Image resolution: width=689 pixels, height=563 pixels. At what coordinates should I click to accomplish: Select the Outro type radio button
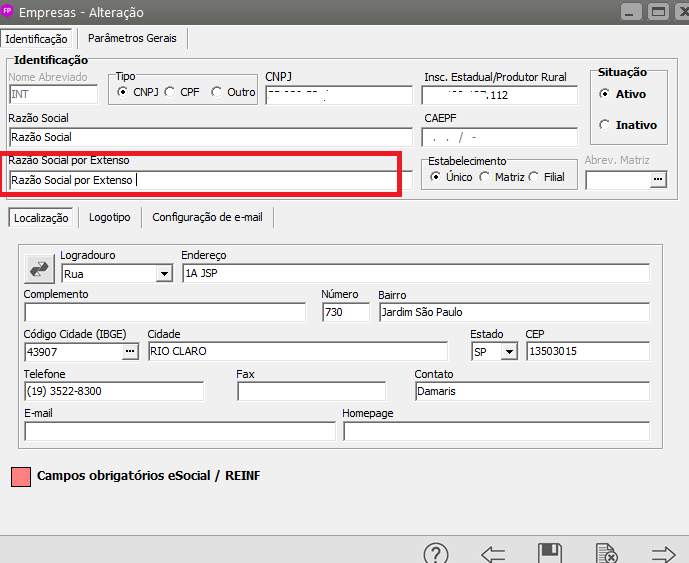point(216,92)
